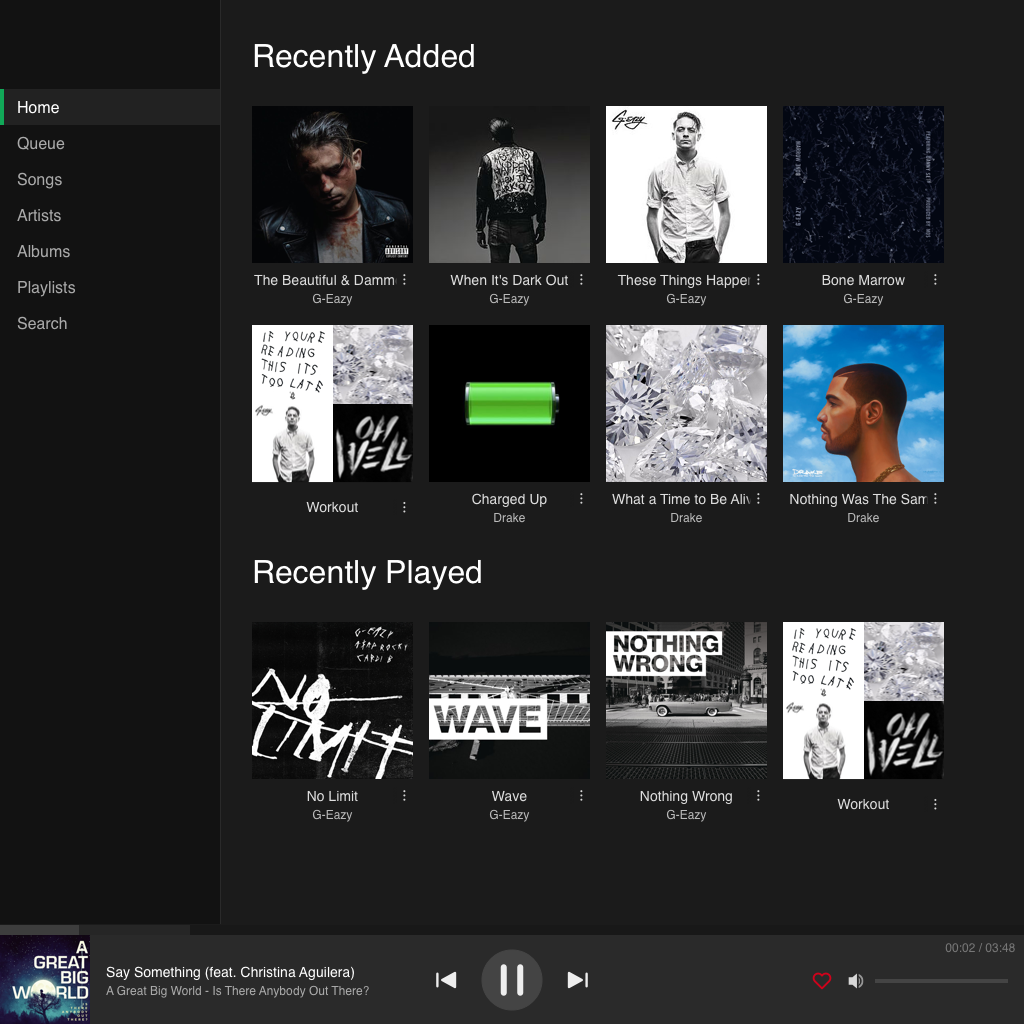The image size is (1024, 1024).
Task: Go to Home in sidebar
Action: tap(110, 107)
